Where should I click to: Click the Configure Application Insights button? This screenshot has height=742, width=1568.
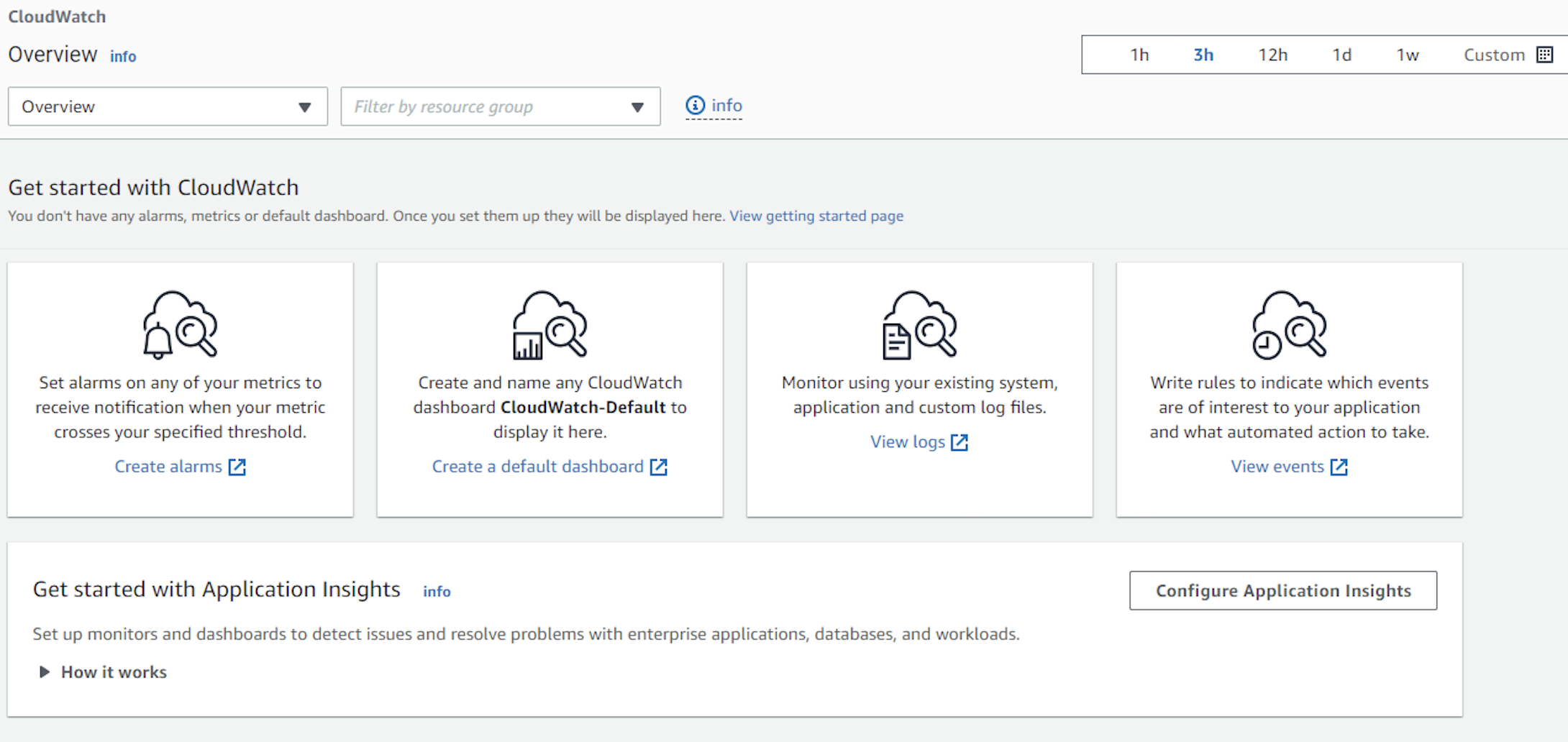pyautogui.click(x=1283, y=590)
